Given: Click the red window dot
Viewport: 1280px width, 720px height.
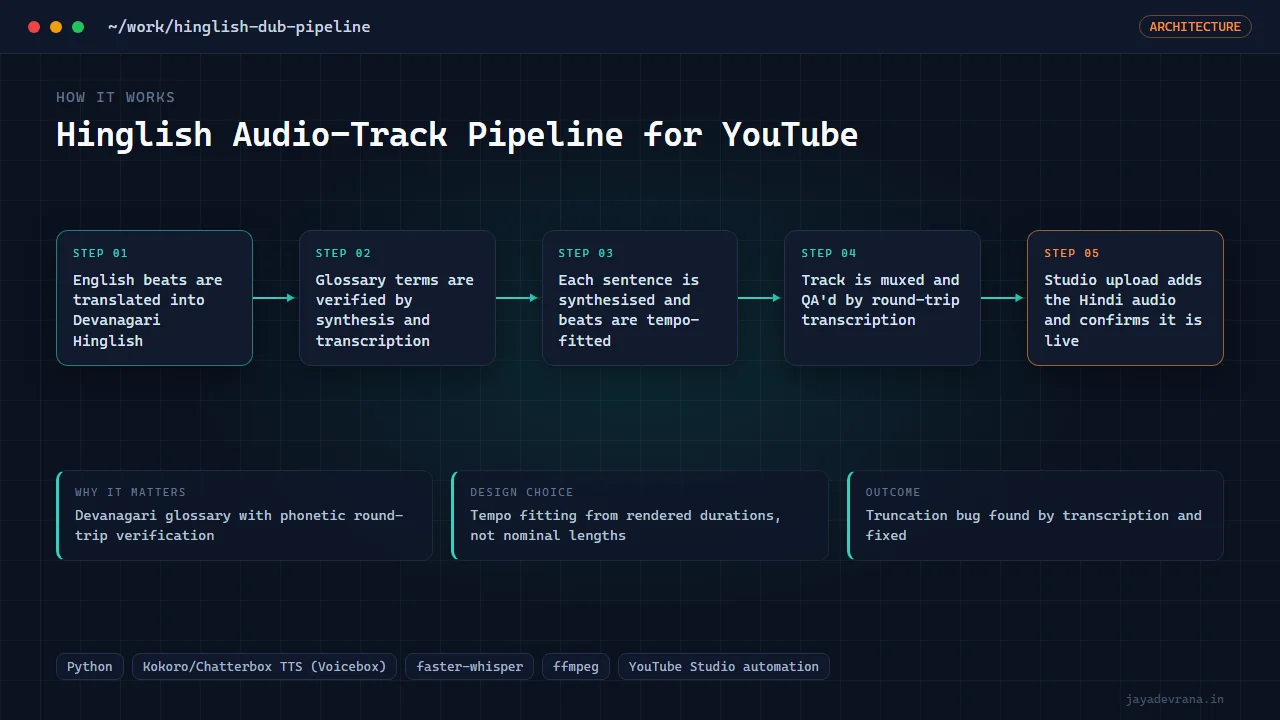Looking at the screenshot, I should [34, 27].
